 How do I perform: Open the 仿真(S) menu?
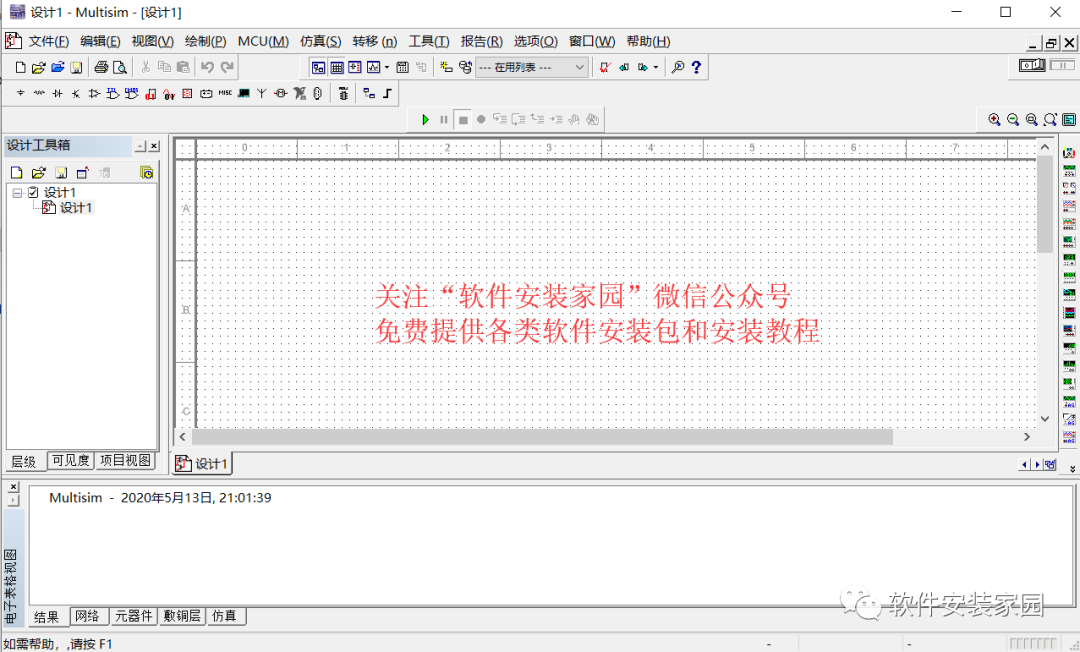coord(320,41)
